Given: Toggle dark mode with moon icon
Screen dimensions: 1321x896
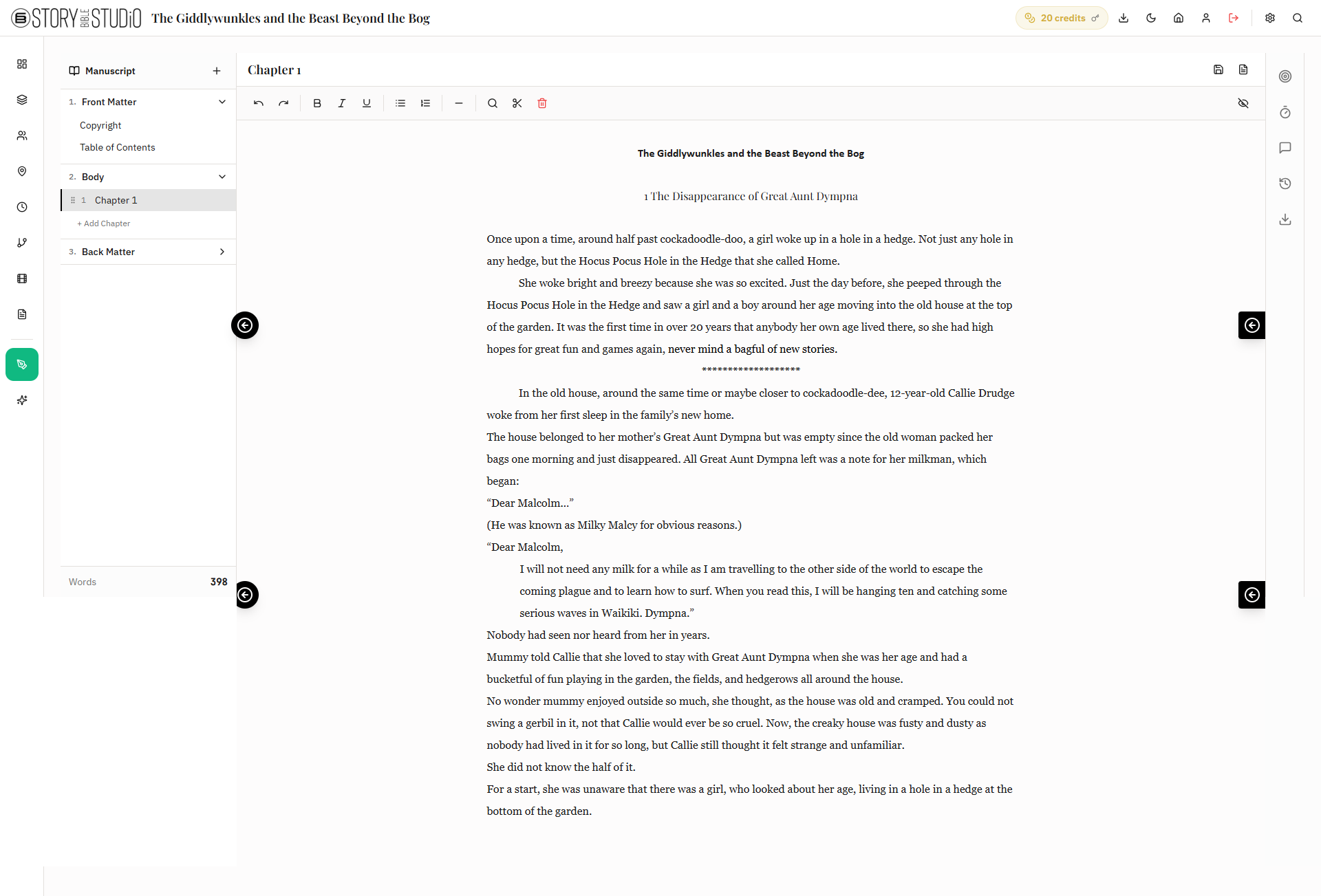Looking at the screenshot, I should click(x=1151, y=18).
